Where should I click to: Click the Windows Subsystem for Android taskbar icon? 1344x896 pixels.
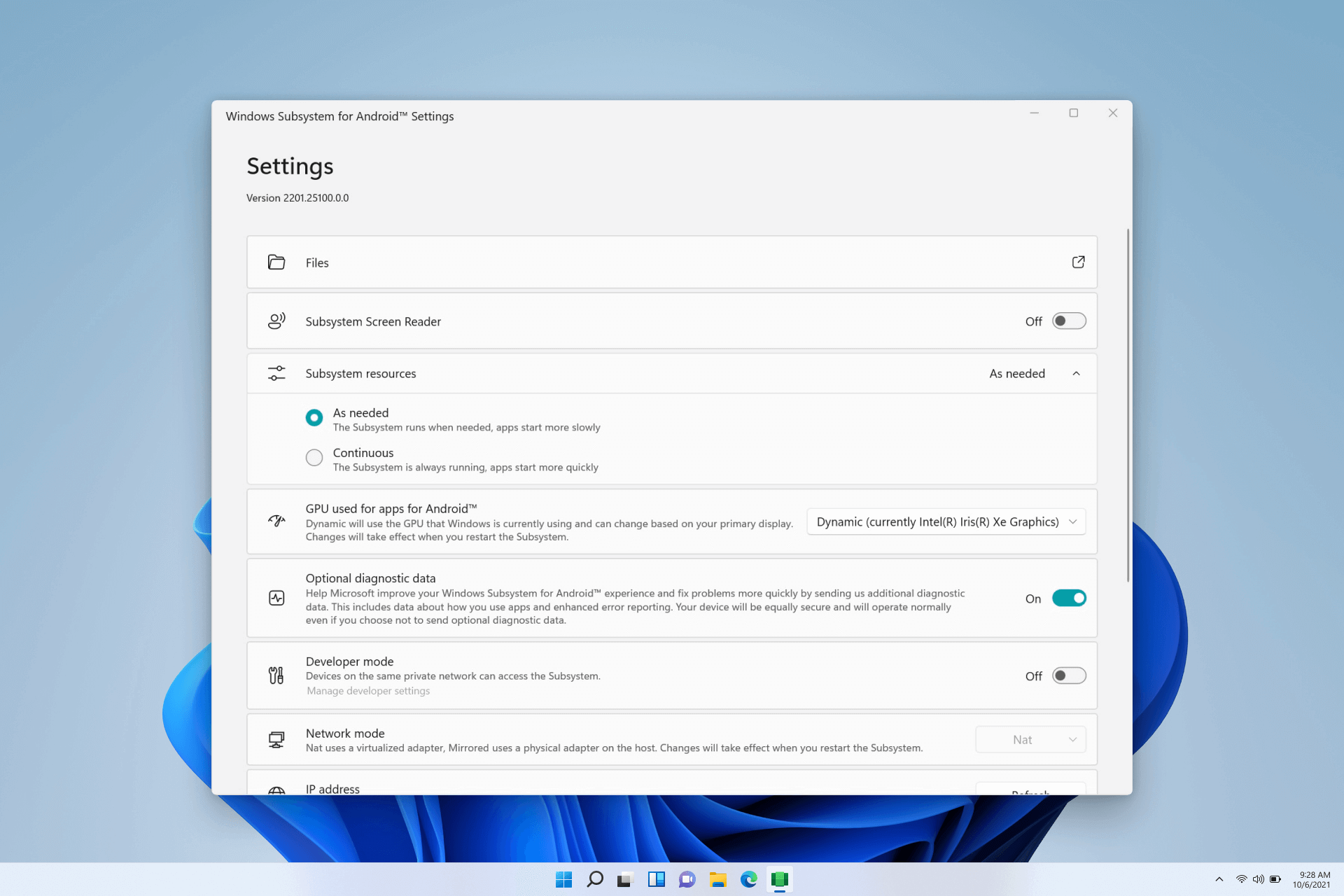780,879
